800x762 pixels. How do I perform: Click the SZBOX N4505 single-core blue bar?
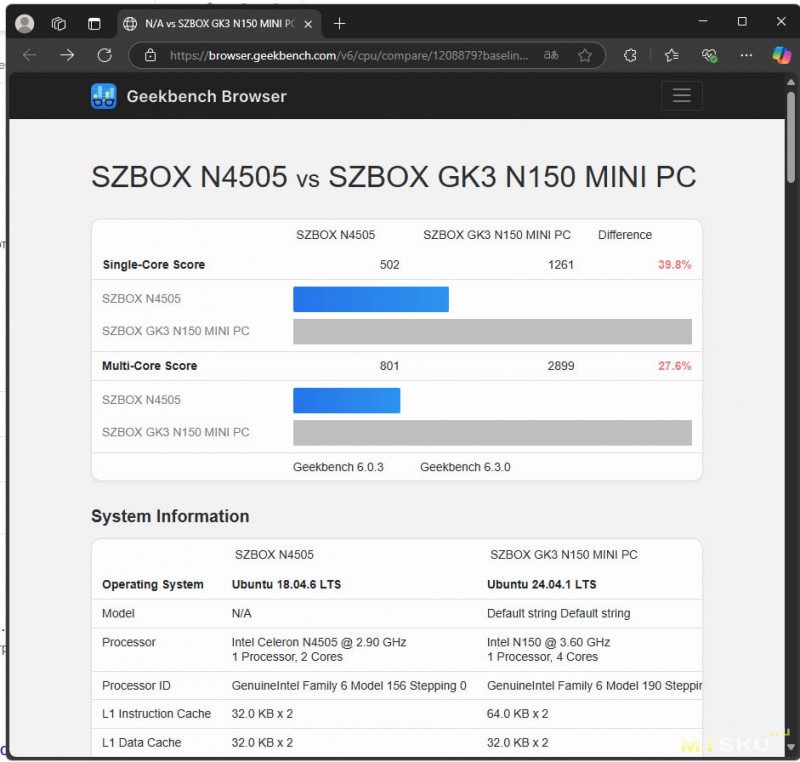tap(371, 299)
